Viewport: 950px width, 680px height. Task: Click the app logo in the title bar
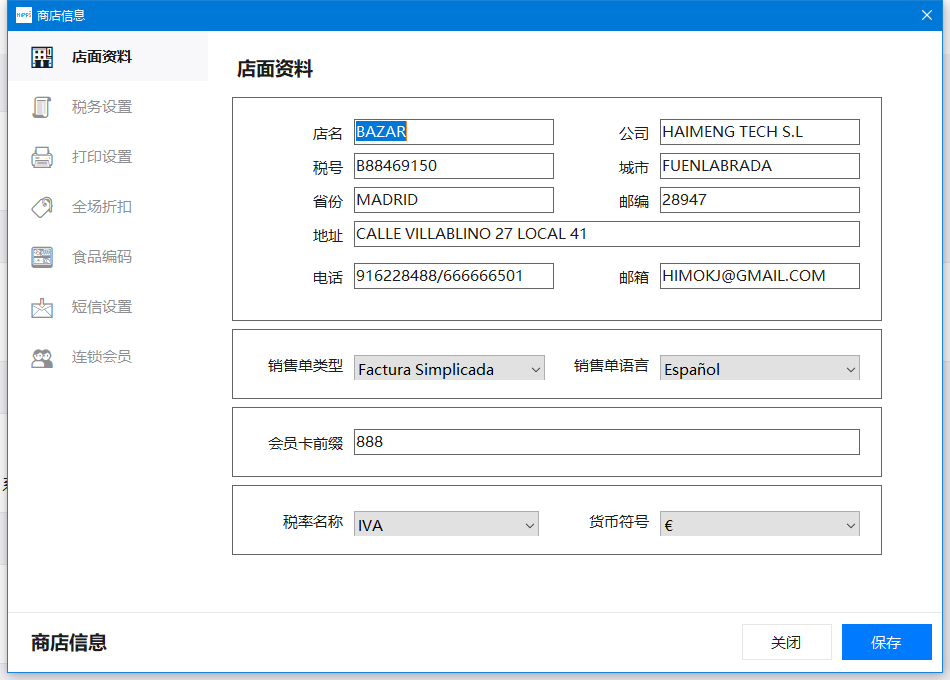coord(24,15)
